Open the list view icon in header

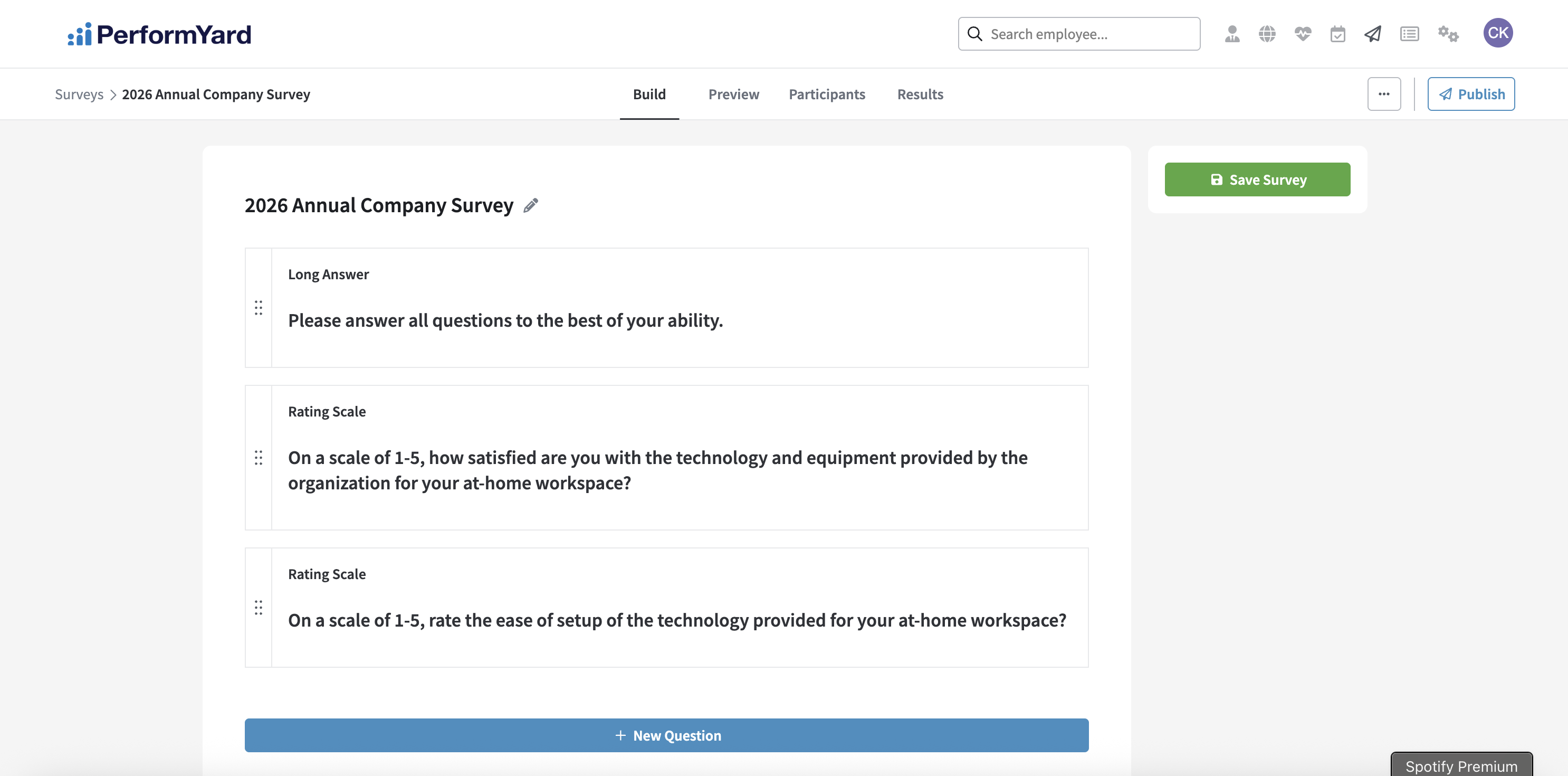(x=1409, y=34)
